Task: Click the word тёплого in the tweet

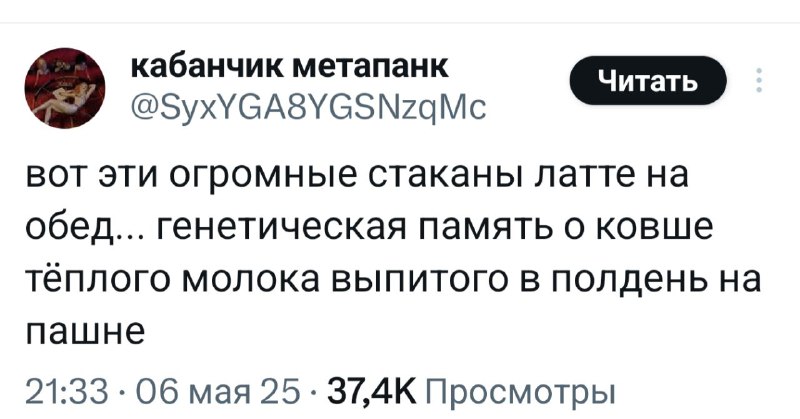Action: [99, 280]
